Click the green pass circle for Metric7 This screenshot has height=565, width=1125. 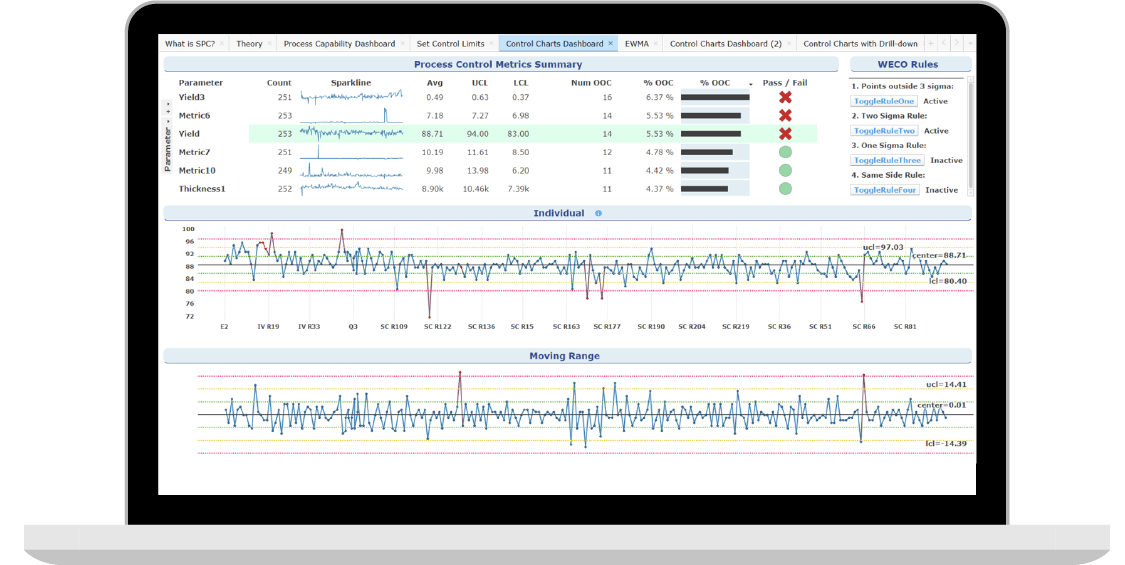tap(785, 152)
